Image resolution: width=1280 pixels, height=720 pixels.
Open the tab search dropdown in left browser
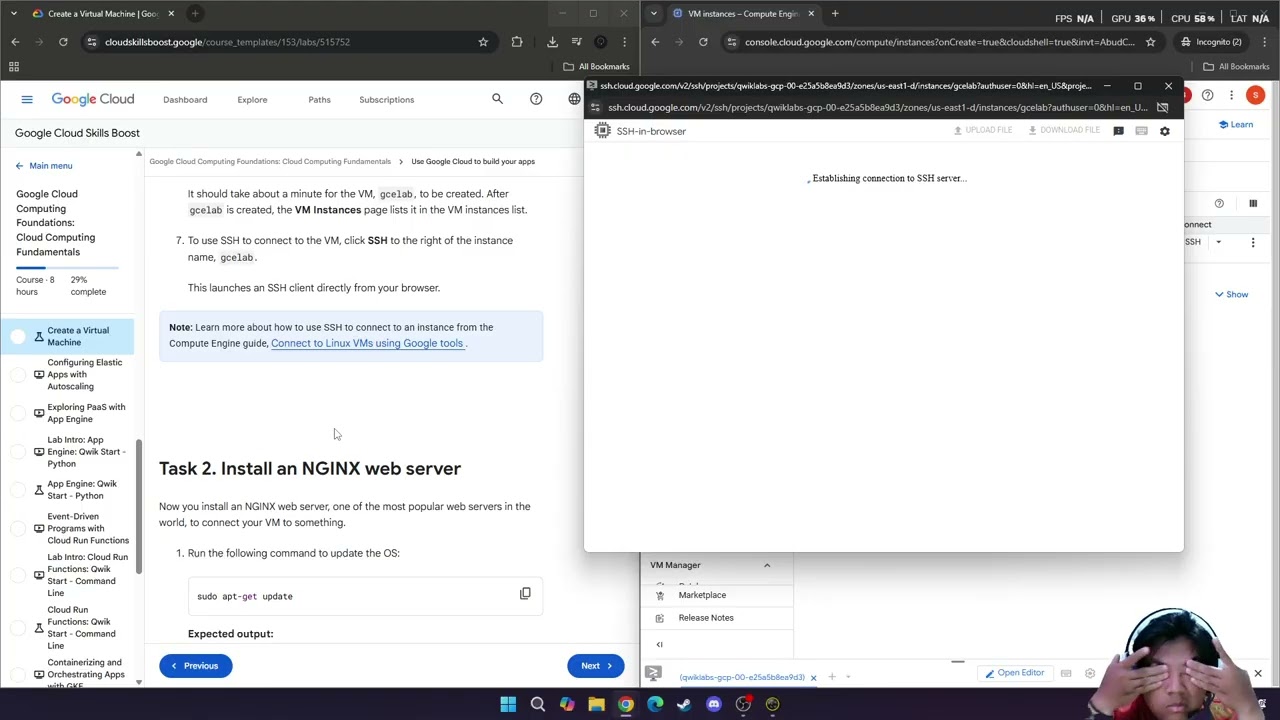coord(14,13)
